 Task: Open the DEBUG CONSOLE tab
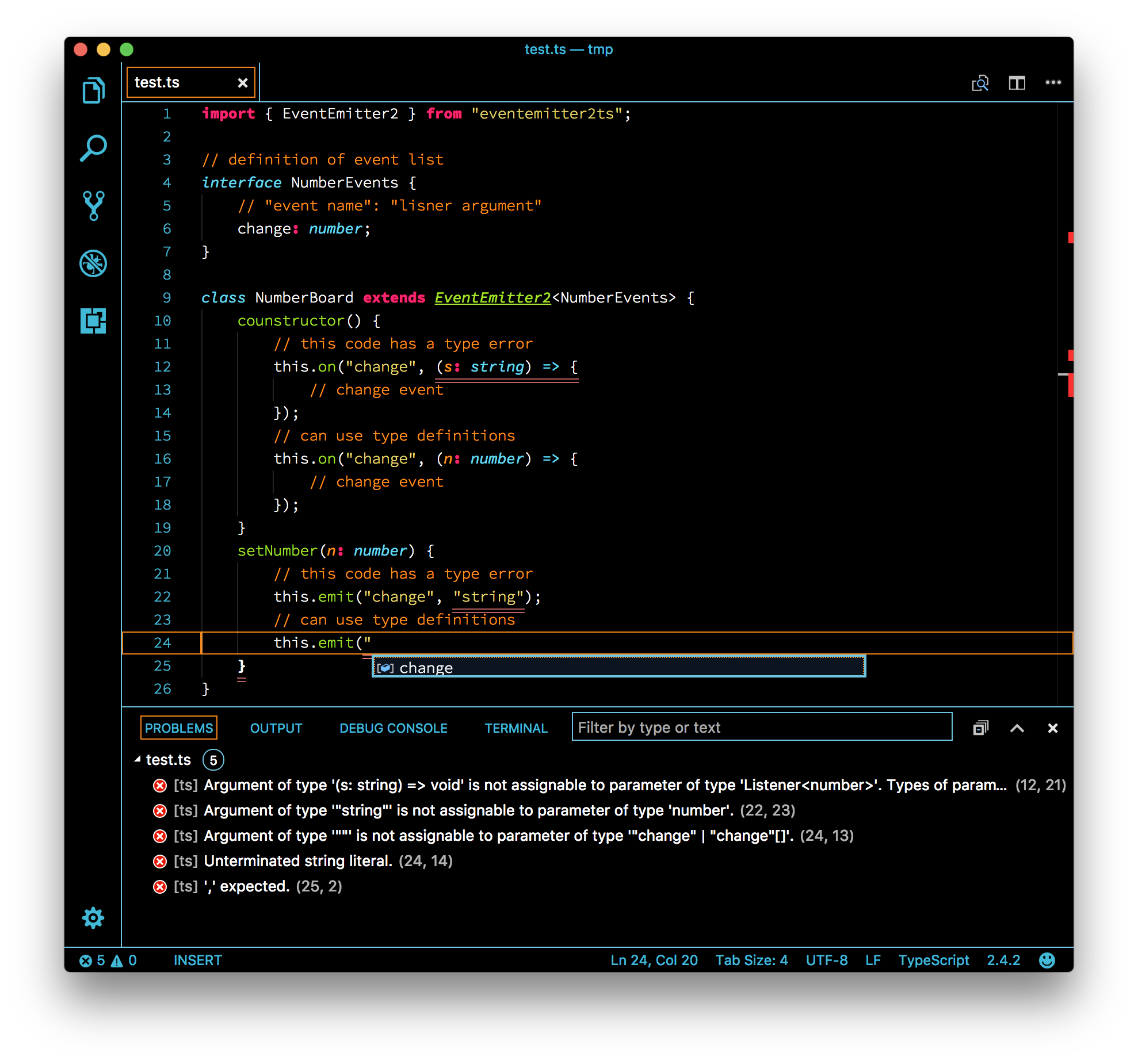[394, 728]
